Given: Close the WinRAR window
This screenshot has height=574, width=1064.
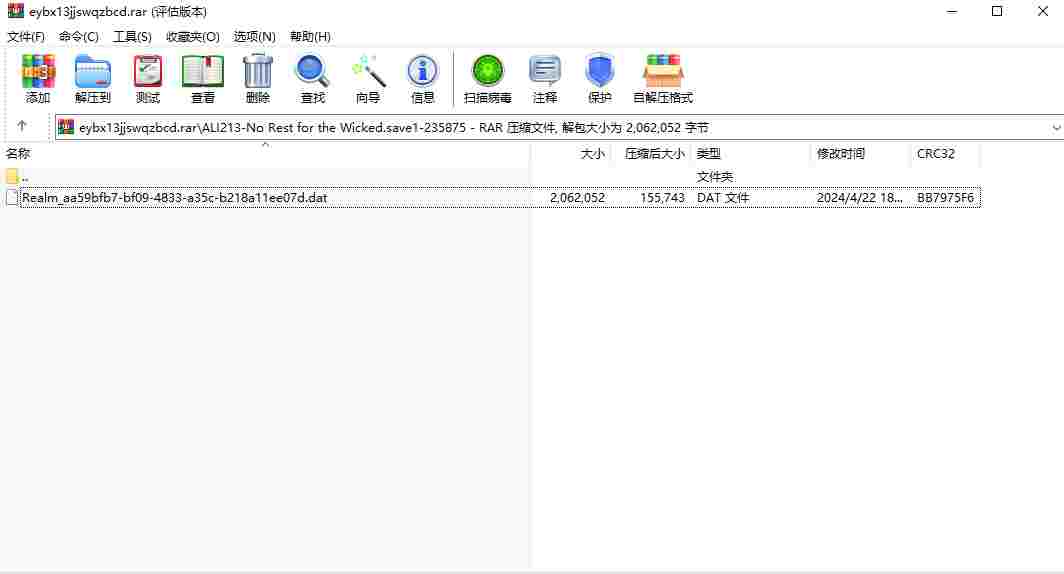Looking at the screenshot, I should tap(1043, 12).
